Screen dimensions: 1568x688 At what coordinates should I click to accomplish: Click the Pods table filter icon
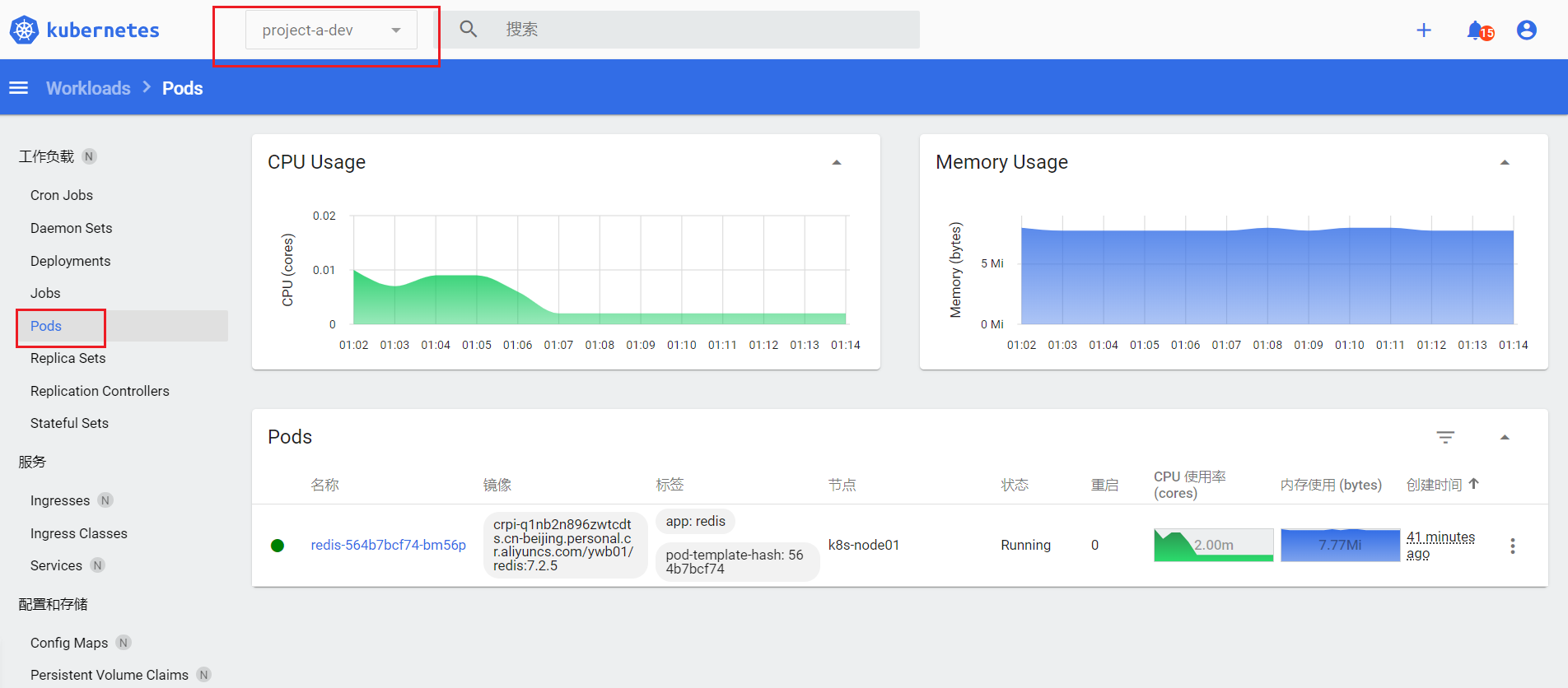(1445, 437)
